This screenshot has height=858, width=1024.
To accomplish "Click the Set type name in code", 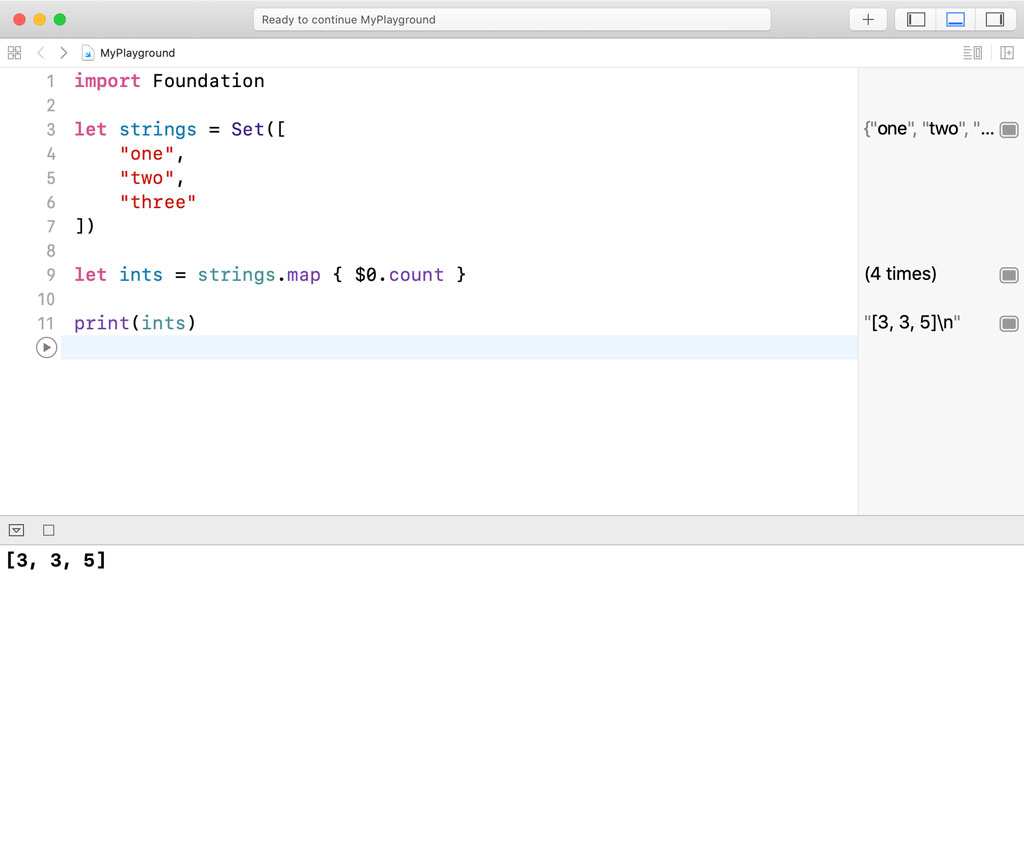I will coord(248,129).
